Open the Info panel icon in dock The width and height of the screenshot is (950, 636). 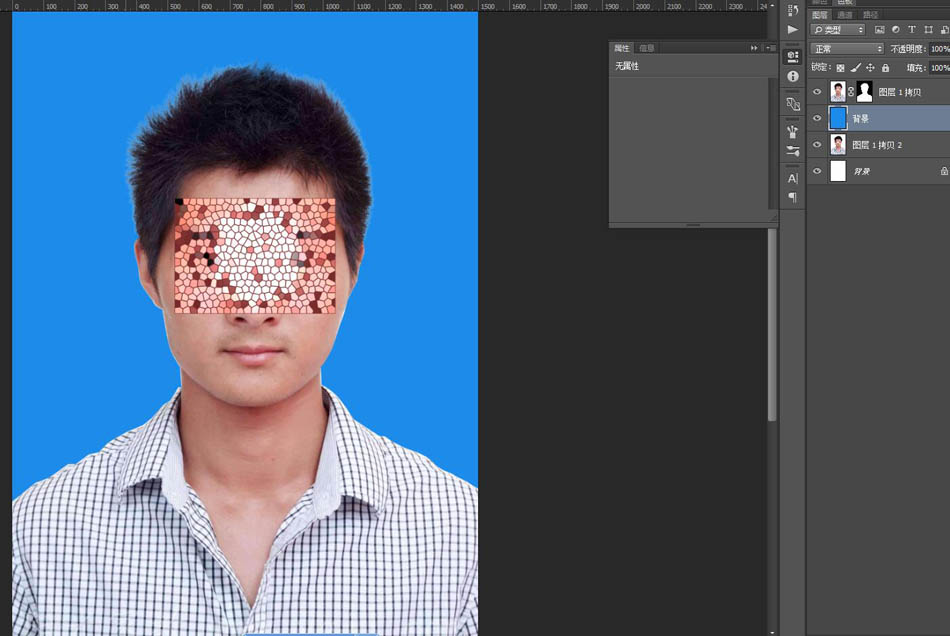point(793,76)
